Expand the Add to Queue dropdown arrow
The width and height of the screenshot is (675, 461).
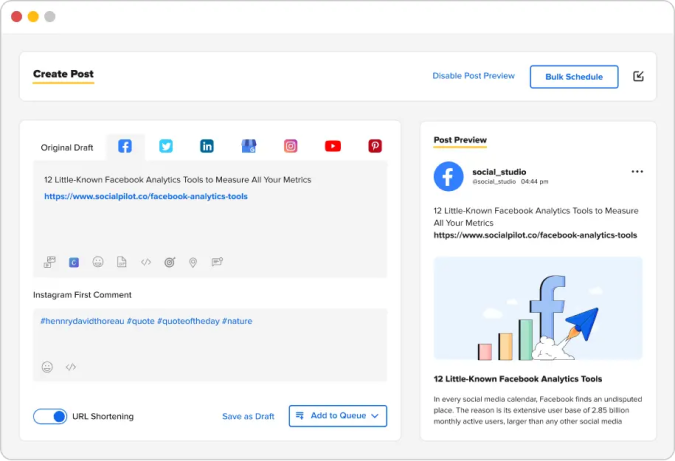375,416
